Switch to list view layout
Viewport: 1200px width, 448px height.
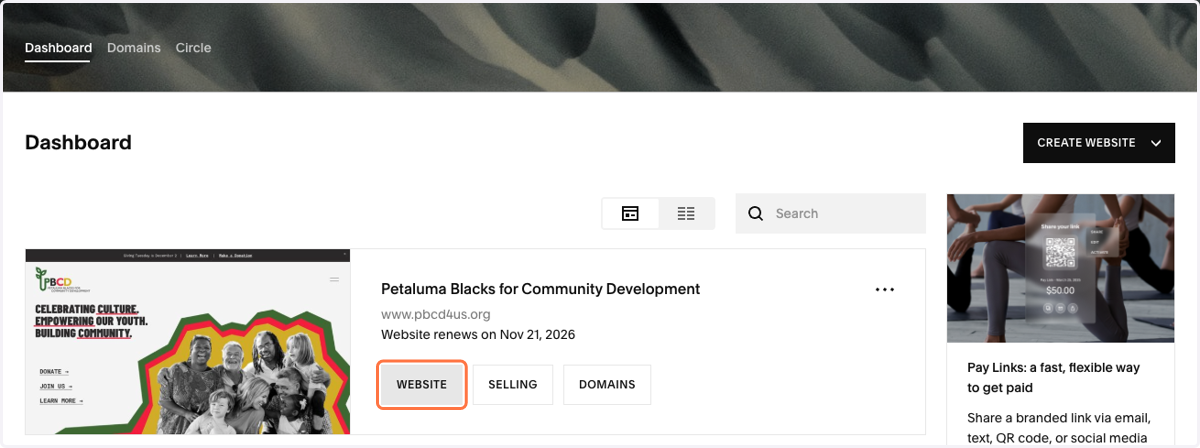pos(686,213)
